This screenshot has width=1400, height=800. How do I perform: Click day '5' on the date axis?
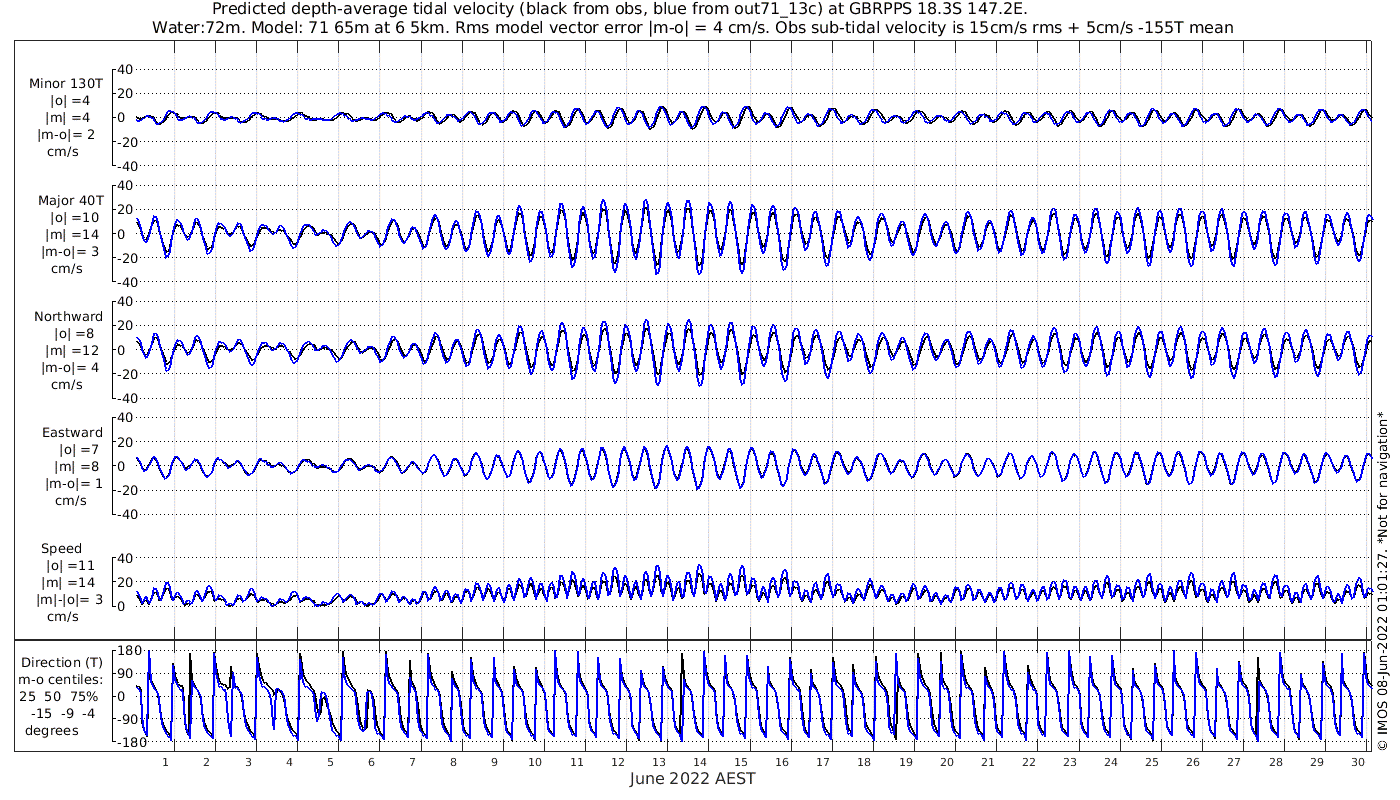click(x=330, y=761)
